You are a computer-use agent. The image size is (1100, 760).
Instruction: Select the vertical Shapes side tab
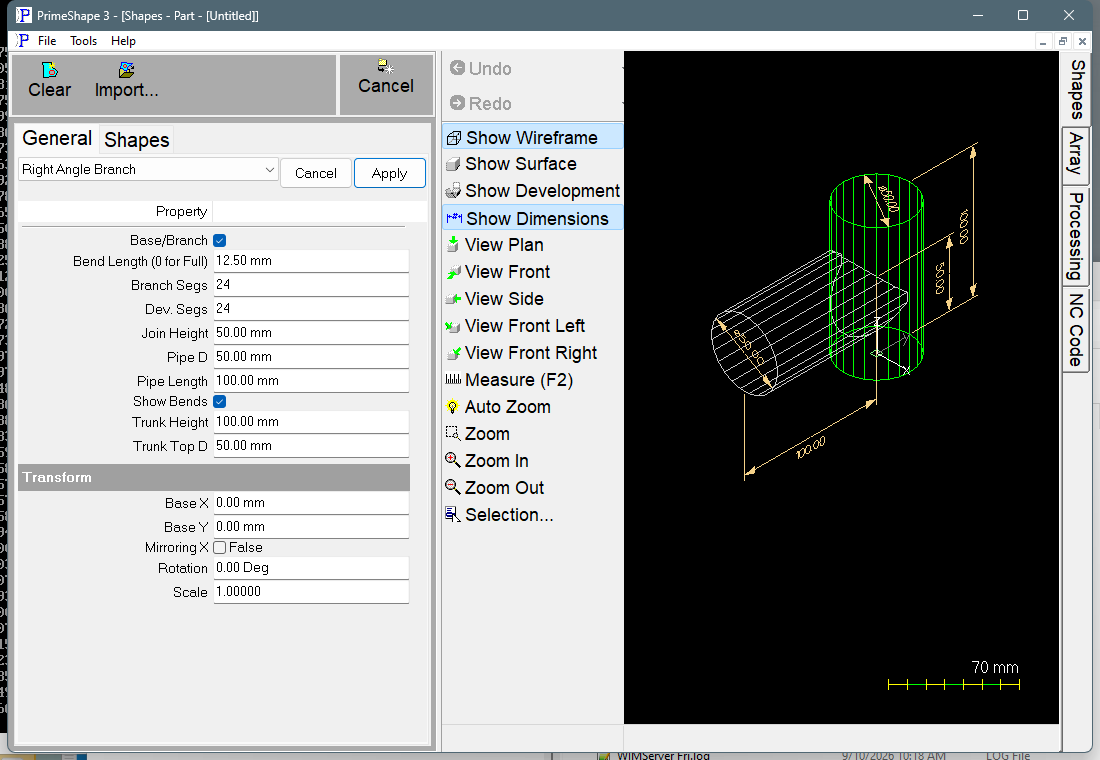click(1077, 89)
